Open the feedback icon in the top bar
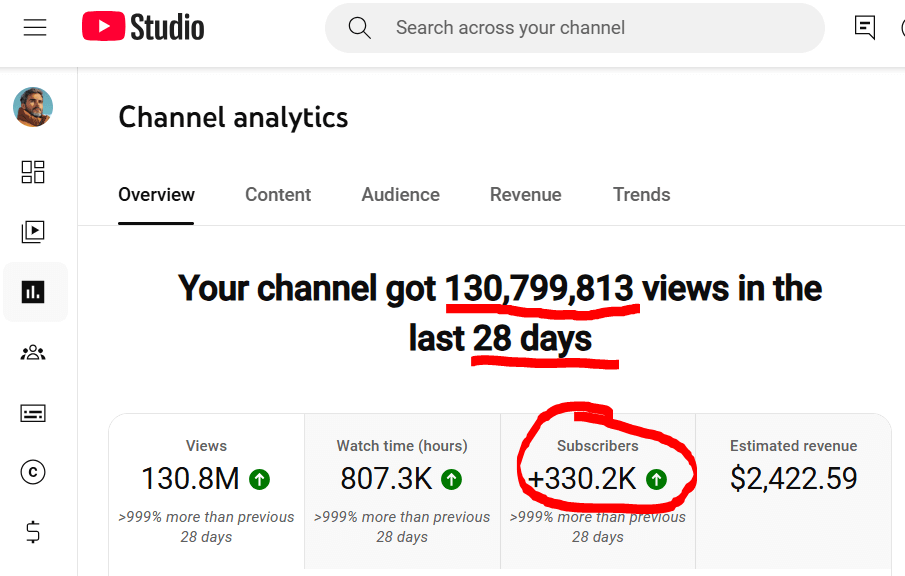Image resolution: width=905 pixels, height=576 pixels. [865, 28]
